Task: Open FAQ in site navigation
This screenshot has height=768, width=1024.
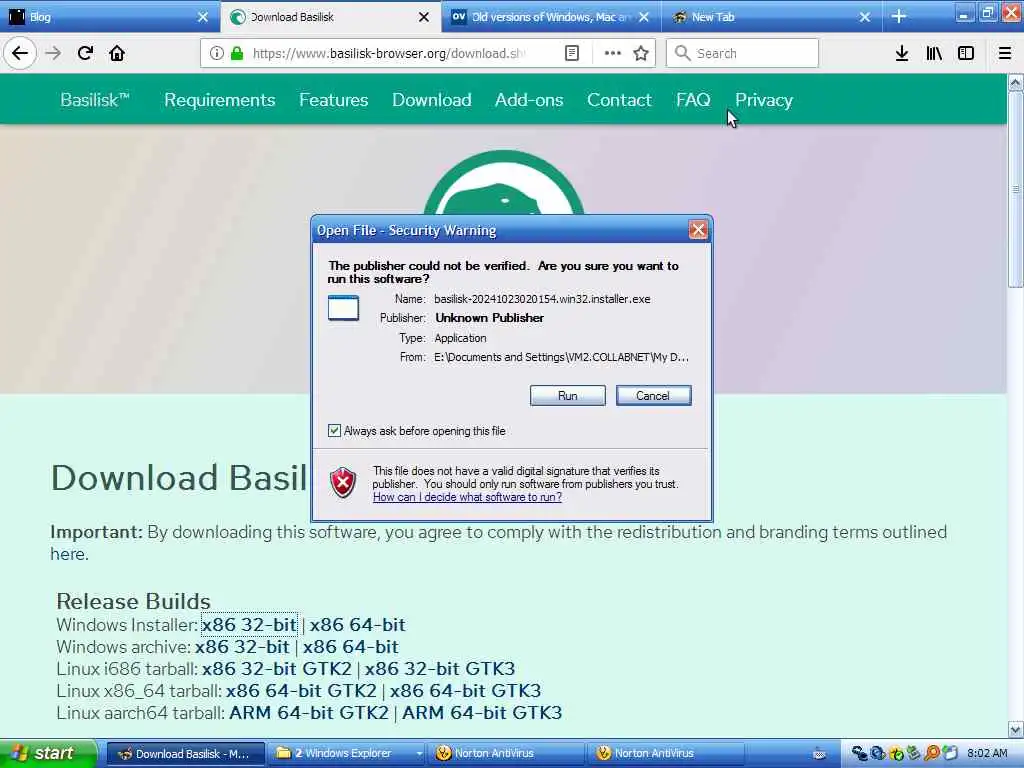Action: 693,100
